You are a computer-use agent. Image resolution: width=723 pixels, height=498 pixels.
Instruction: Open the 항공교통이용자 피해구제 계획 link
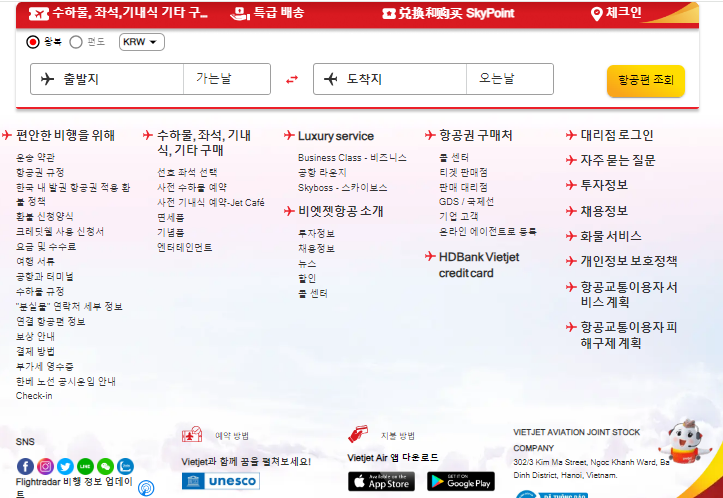click(x=628, y=335)
